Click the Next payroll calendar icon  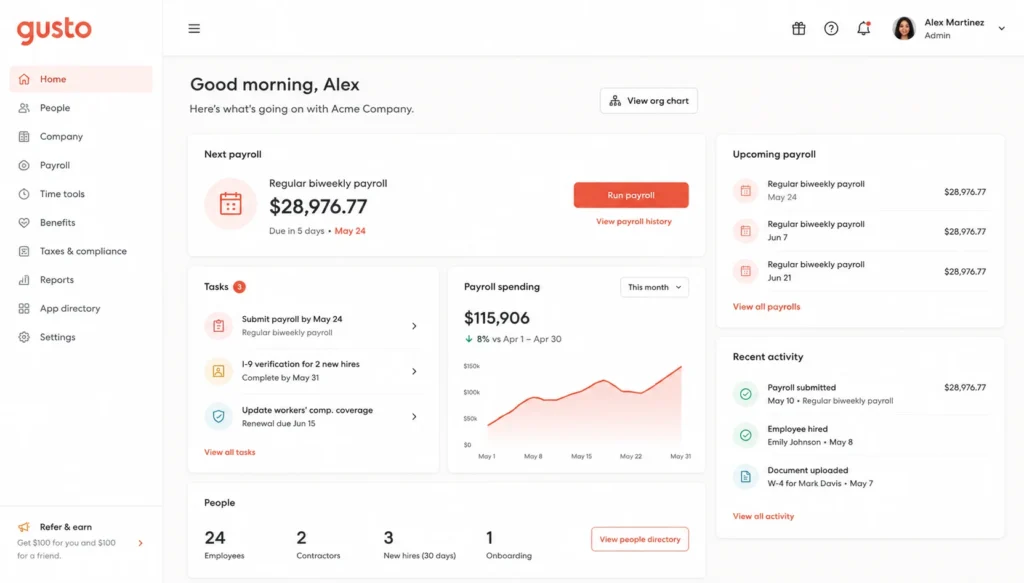231,204
